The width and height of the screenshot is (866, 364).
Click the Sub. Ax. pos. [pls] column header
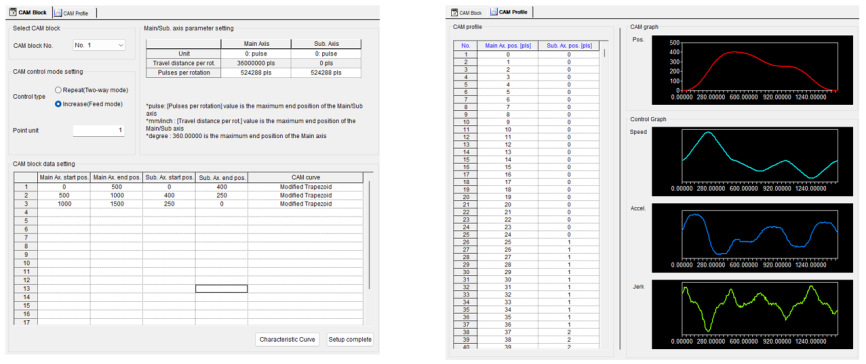pyautogui.click(x=568, y=46)
